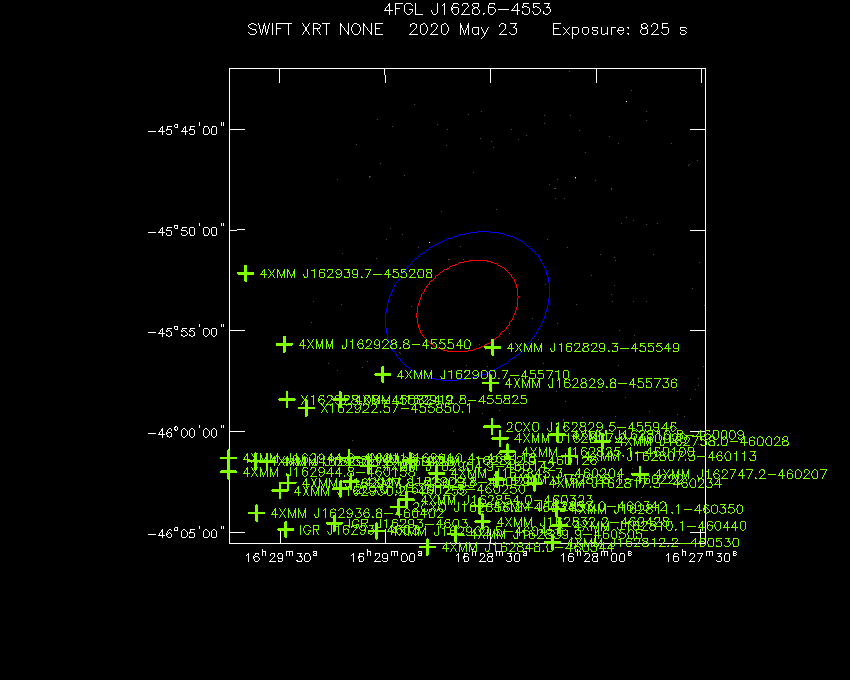The image size is (850, 680).
Task: Click the 16h28m30s right ascension label
Action: click(491, 557)
